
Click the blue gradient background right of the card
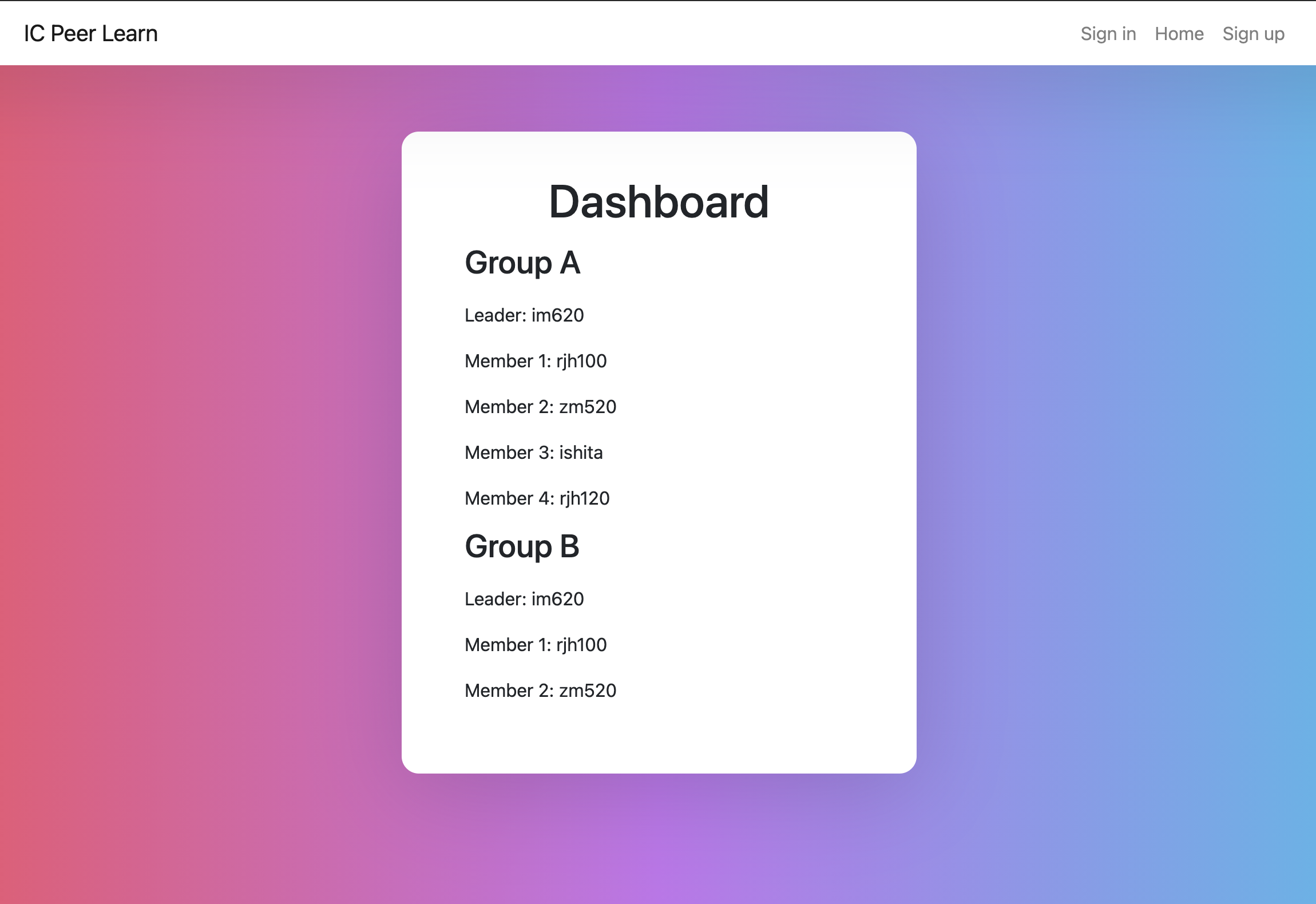pyautogui.click(x=1116, y=458)
